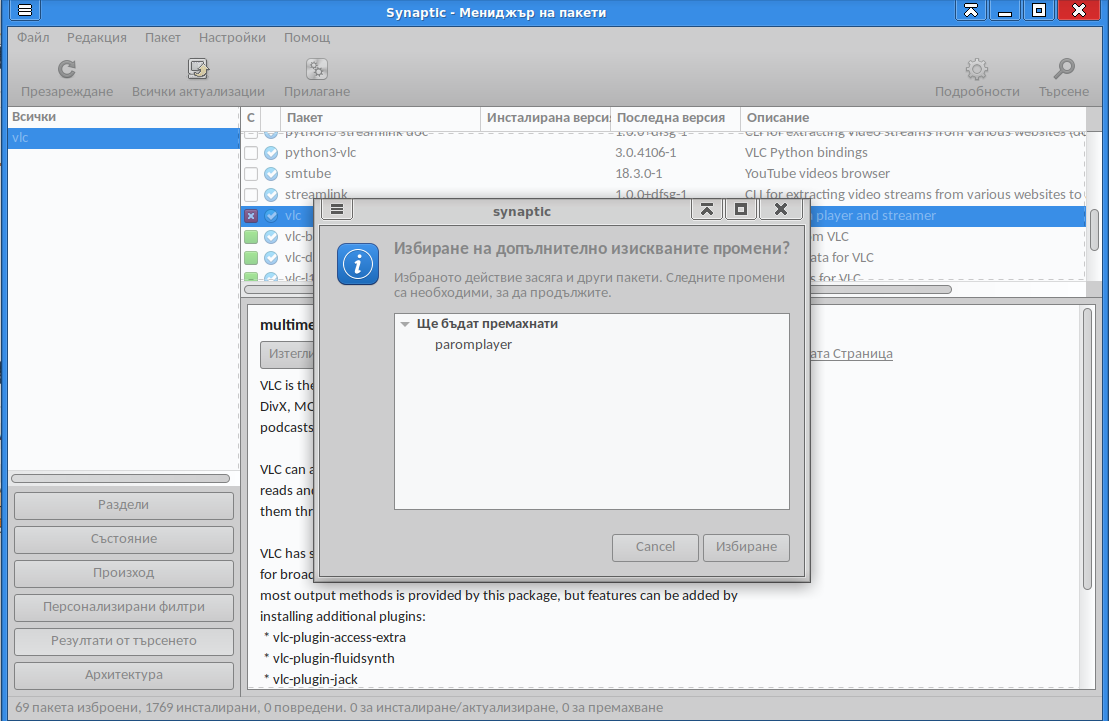Collapse the 'Ще бъдат премахнати' tree section
Viewport: 1109px width, 721px height.
pos(405,324)
